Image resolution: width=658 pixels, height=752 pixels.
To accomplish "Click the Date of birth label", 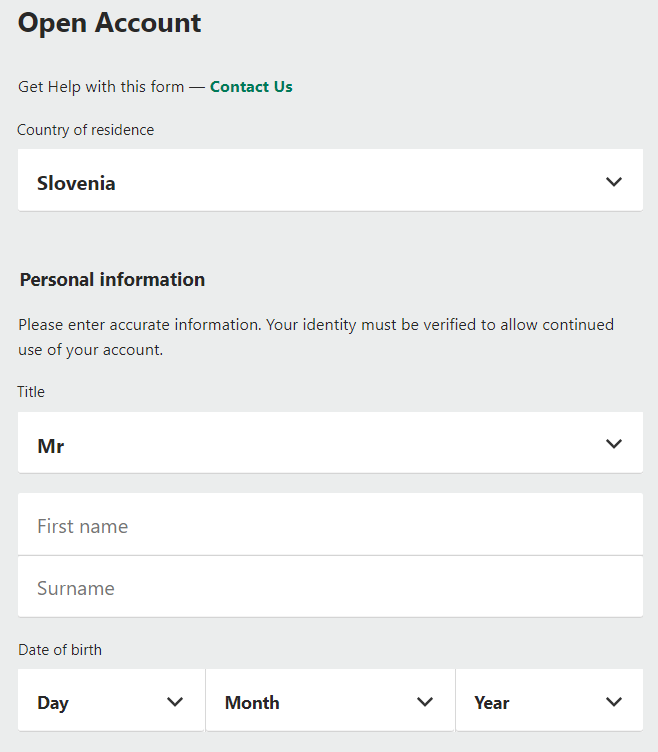I will [x=60, y=650].
